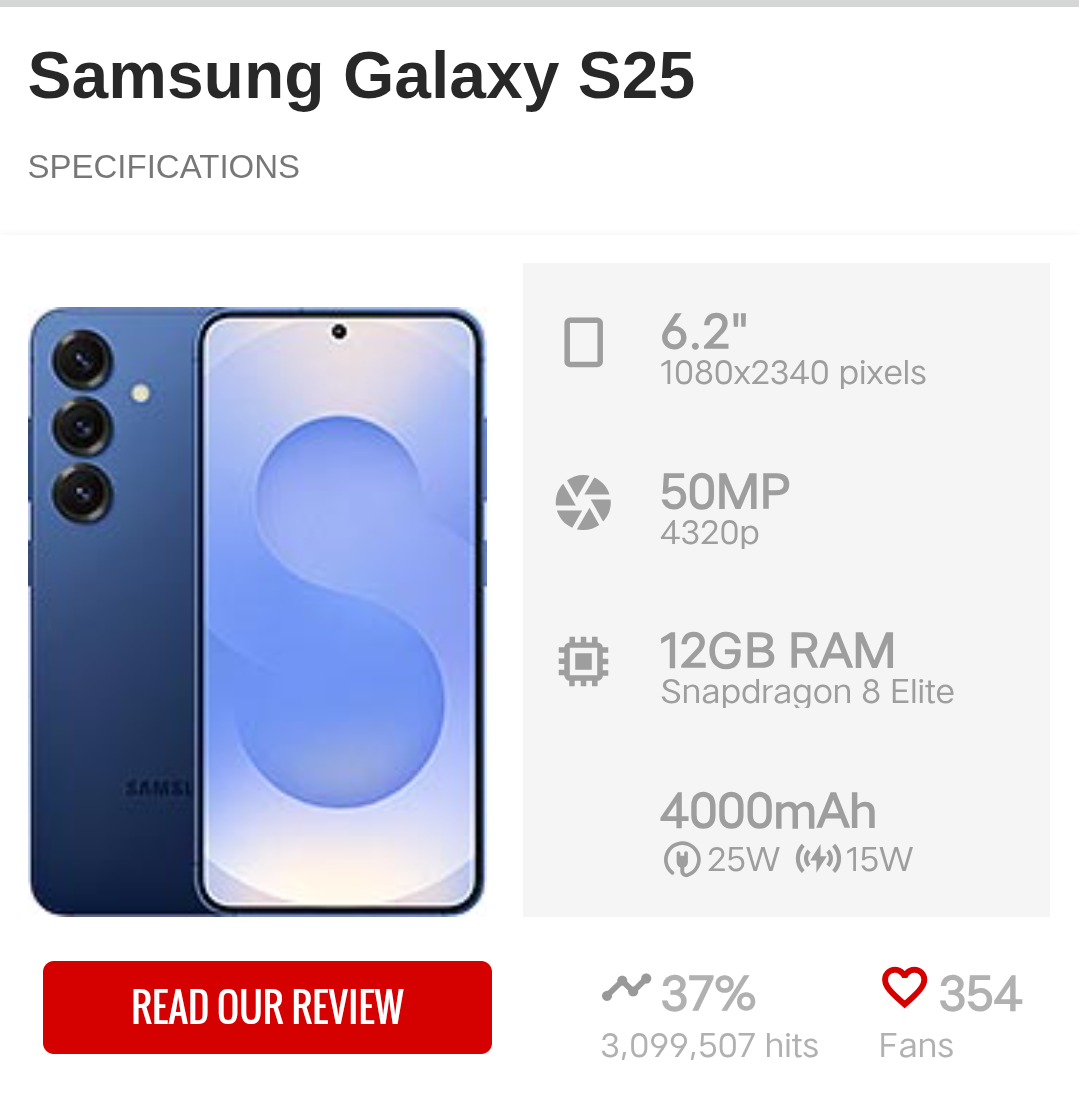
Task: Click the 37% popularity value
Action: point(708,993)
